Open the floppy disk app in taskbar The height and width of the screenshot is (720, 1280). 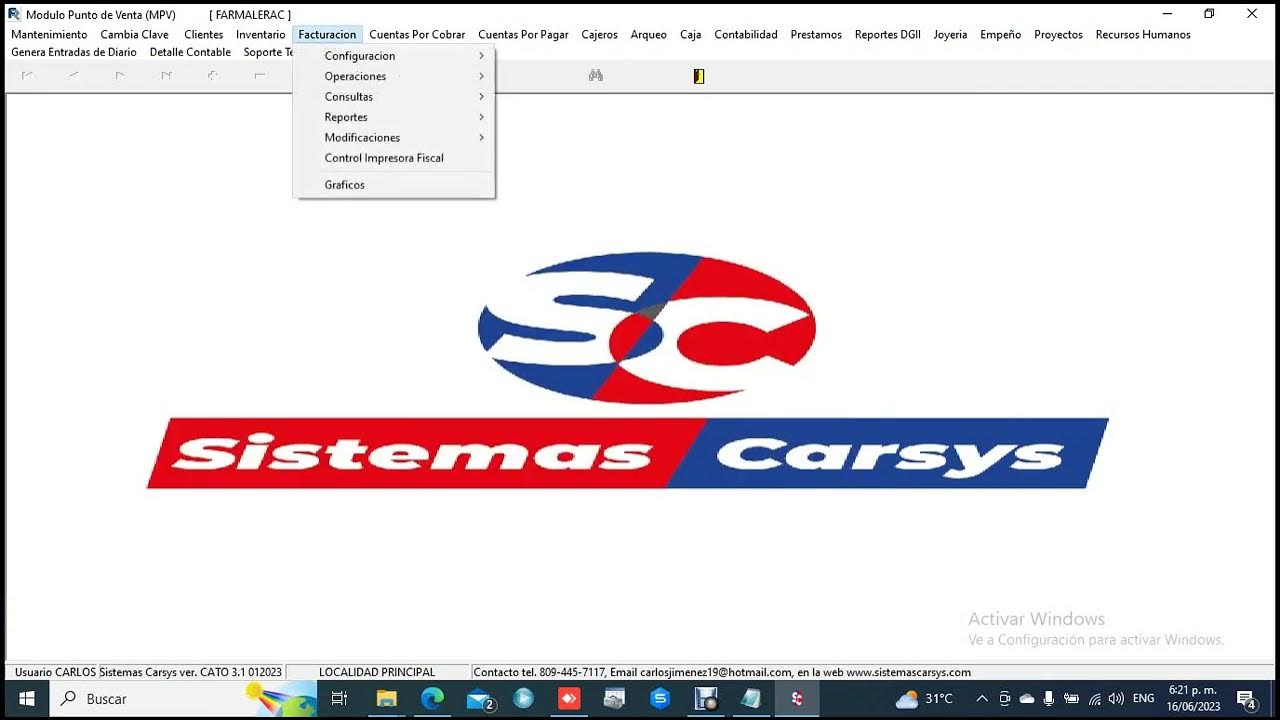click(706, 699)
